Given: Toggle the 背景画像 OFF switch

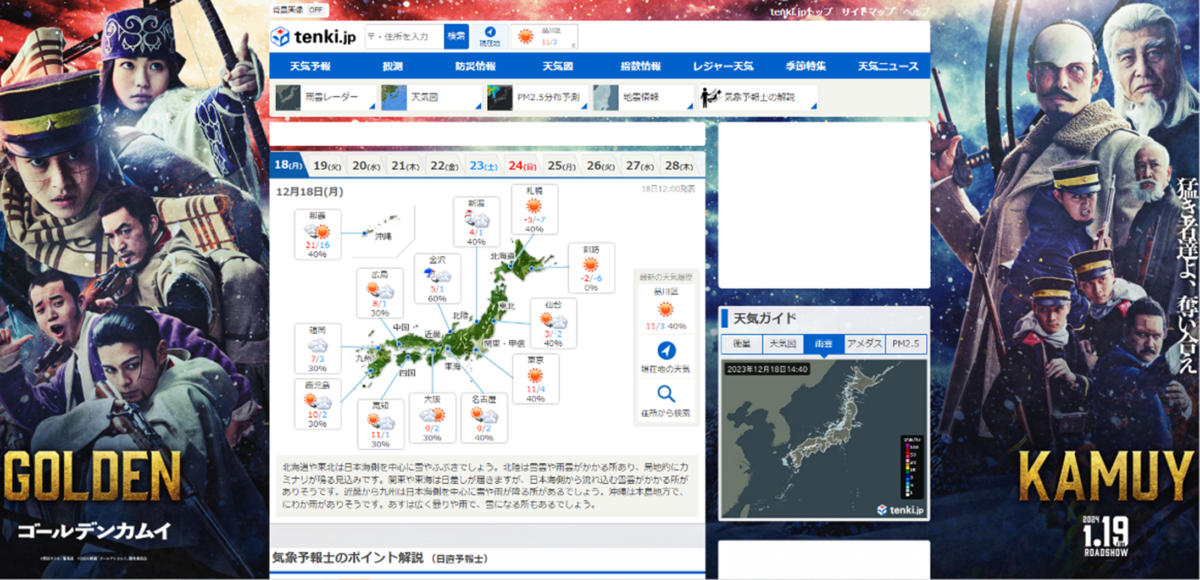Looking at the screenshot, I should click(x=315, y=9).
